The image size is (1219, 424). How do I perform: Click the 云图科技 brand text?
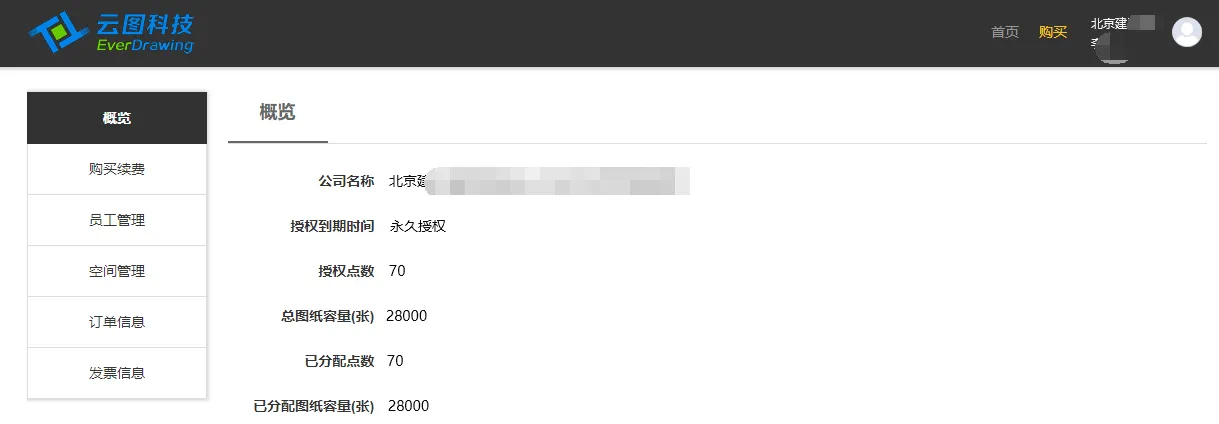pos(145,24)
